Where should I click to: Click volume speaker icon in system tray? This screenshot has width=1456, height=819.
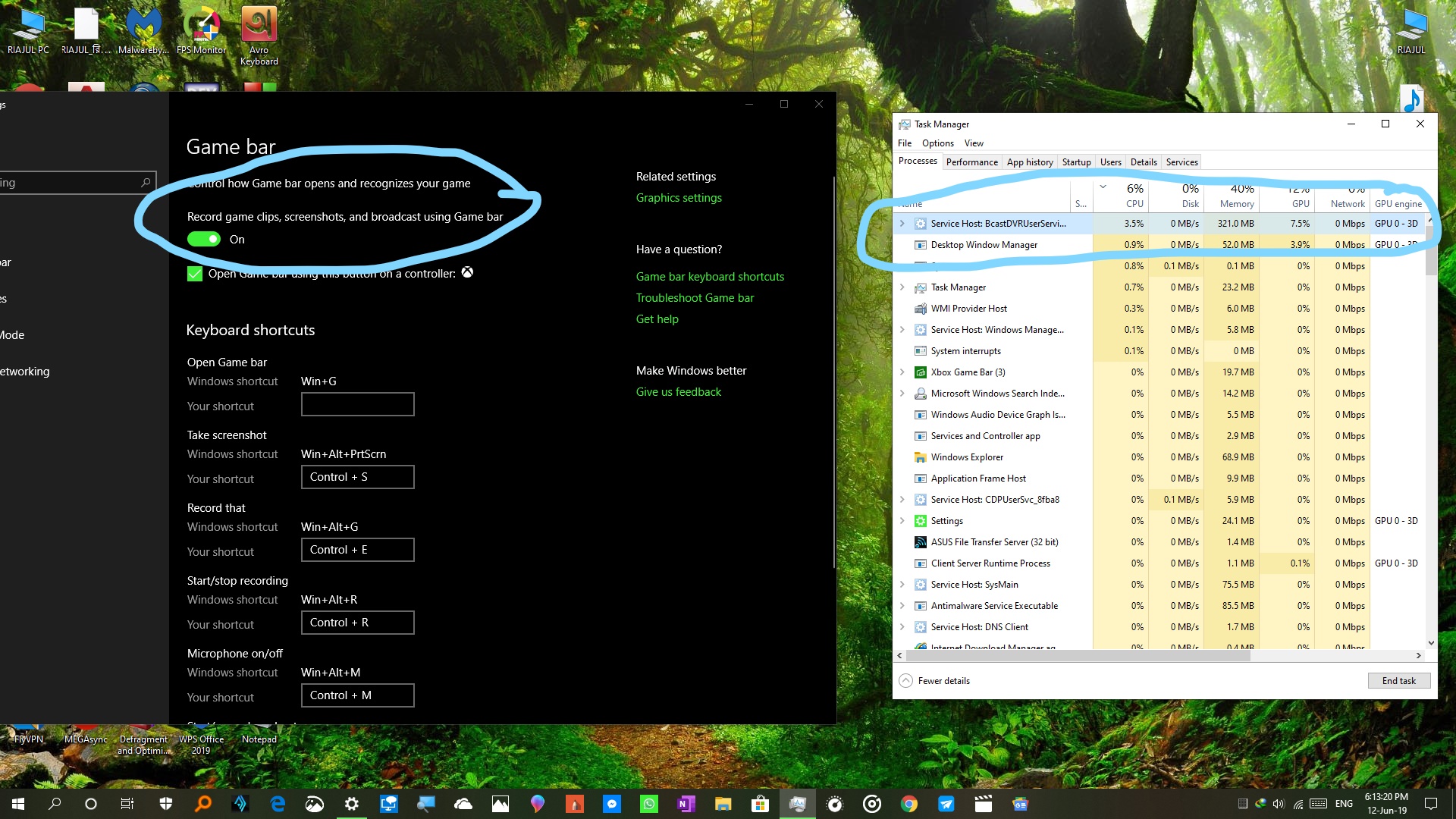1279,804
